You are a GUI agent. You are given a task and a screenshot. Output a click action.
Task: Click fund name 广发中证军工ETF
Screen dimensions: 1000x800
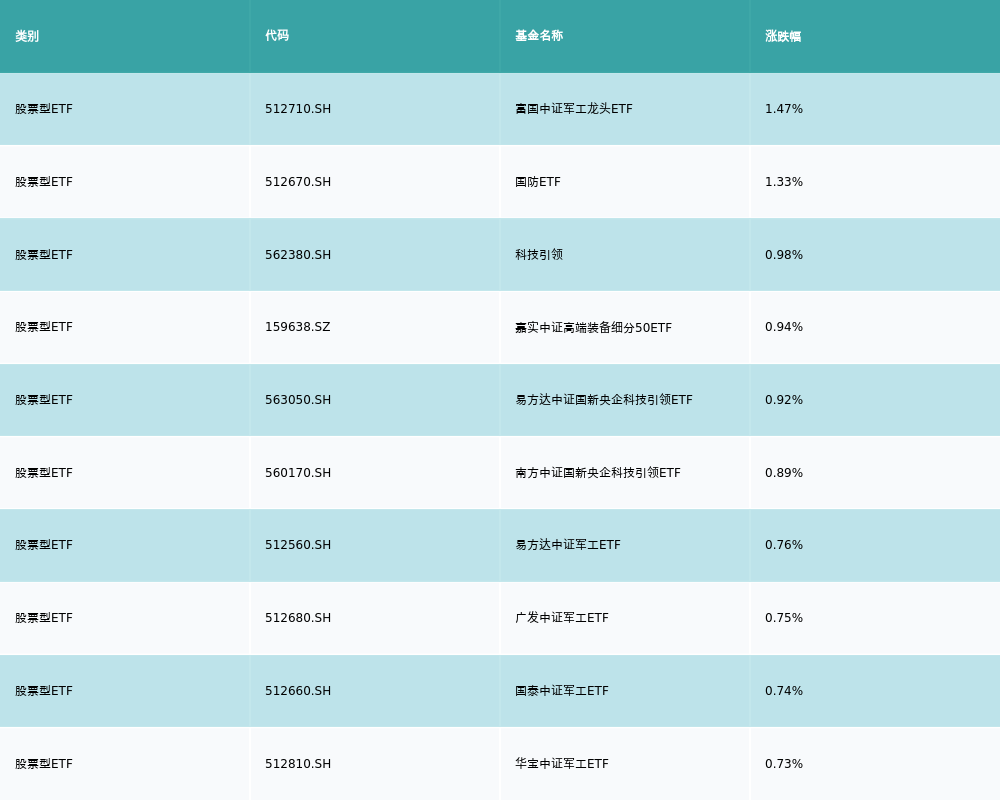tap(562, 618)
